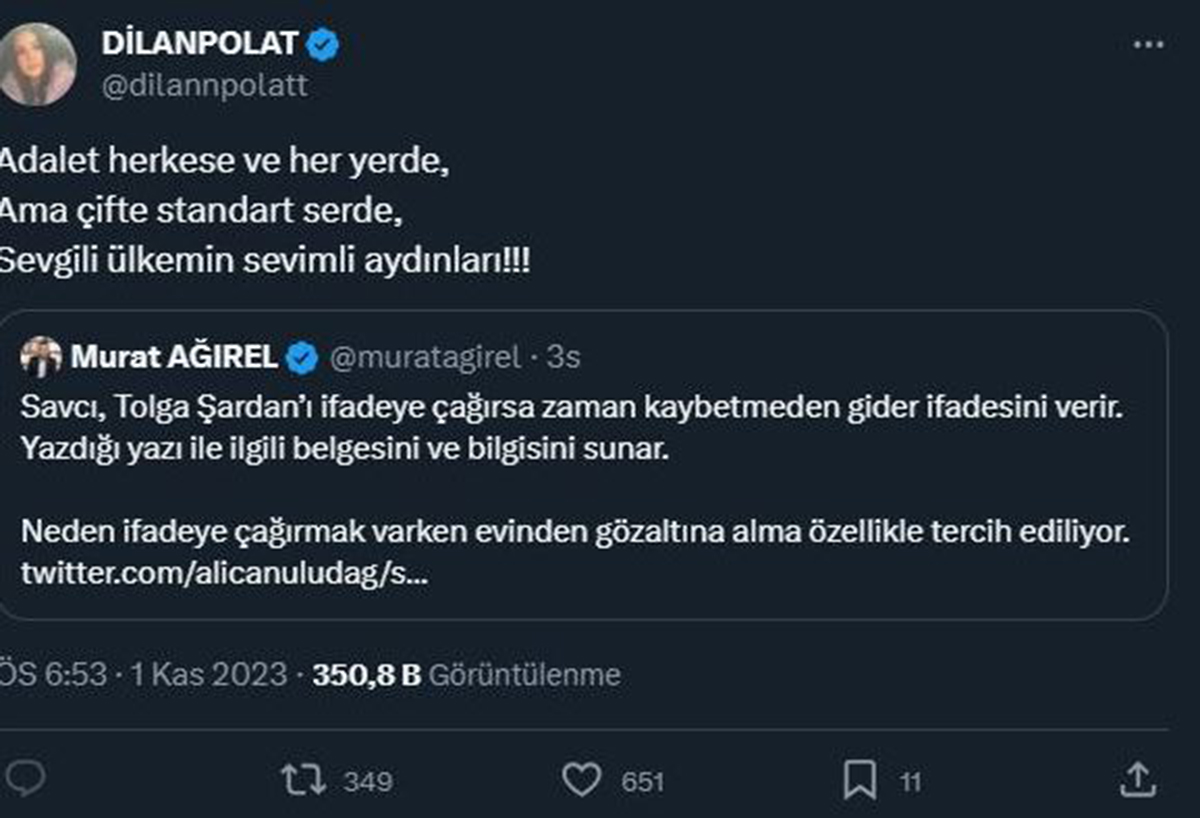Click DILANPOLAT's blue verified badge
This screenshot has height=818, width=1200.
[320, 44]
